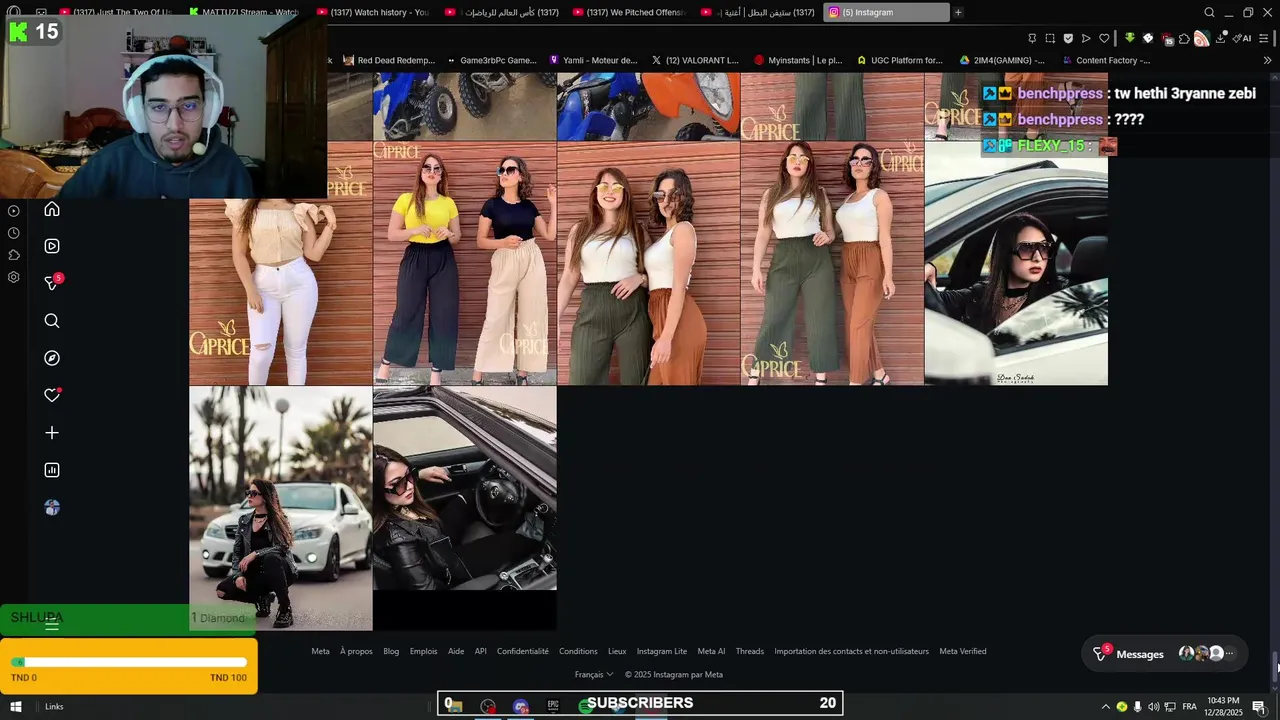Screen dimensions: 1280x720
Task: Expand the Messages popup more options
Action: pos(1230,654)
